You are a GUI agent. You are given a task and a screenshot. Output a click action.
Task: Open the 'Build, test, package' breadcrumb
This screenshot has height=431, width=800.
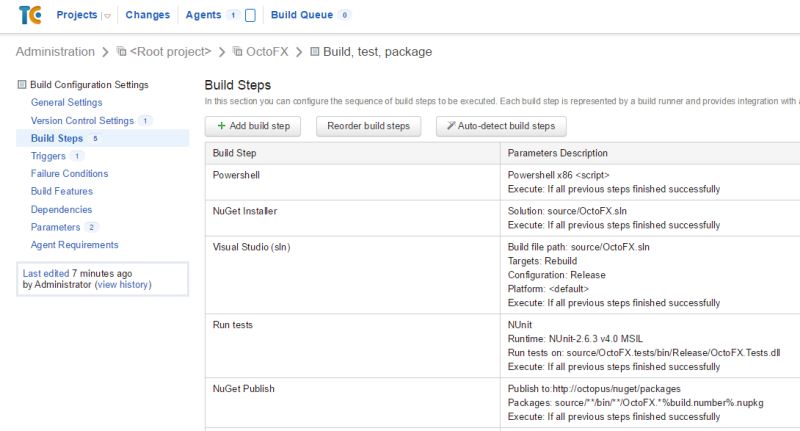tap(378, 52)
